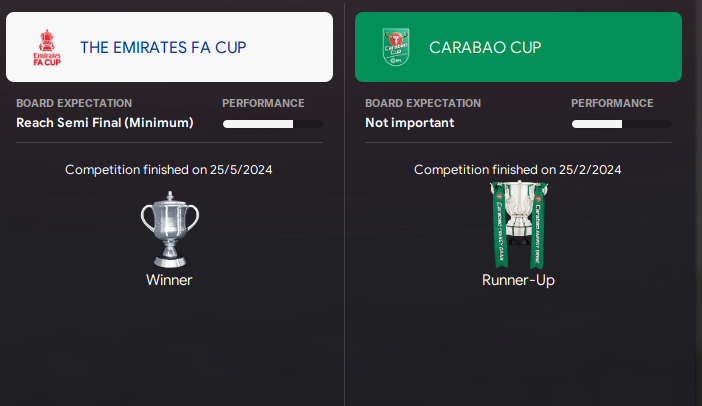This screenshot has width=702, height=406.
Task: Click FA Cup PERFORMANCE heading label
Action: click(263, 103)
